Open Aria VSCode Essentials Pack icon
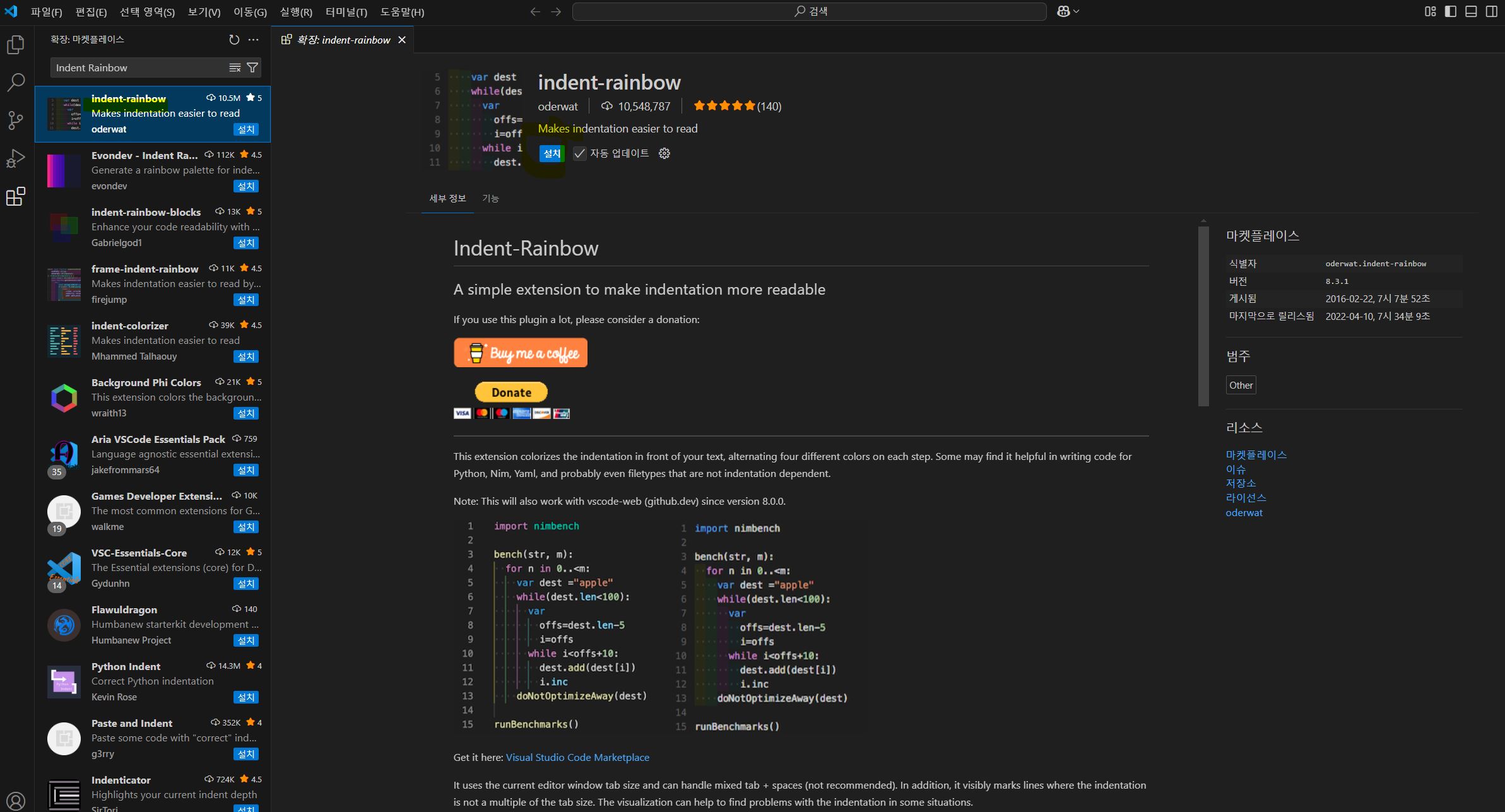 pyautogui.click(x=64, y=455)
